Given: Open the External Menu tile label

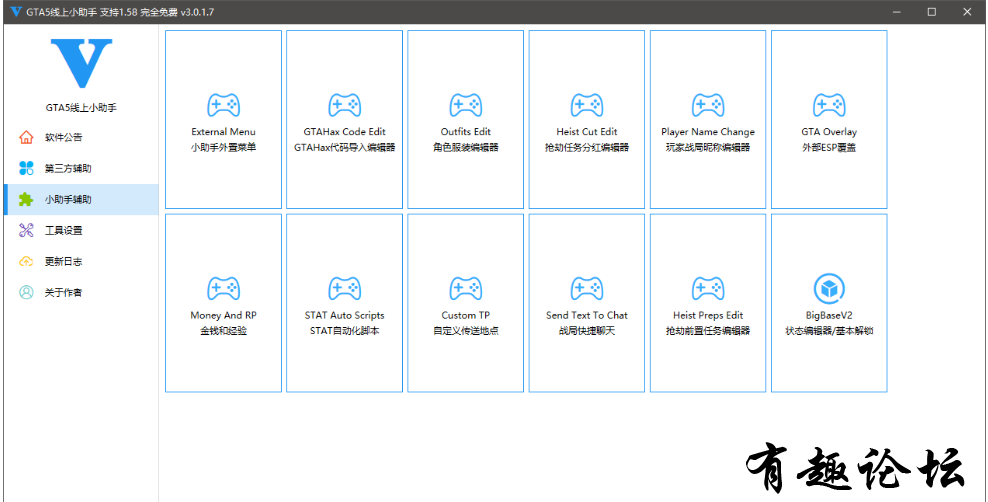Looking at the screenshot, I should 223,132.
